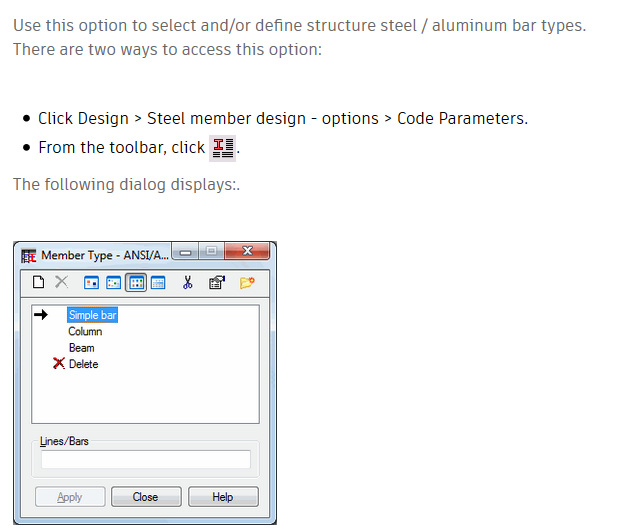The image size is (635, 532).
Task: Click the Member Type dialog title bar icon
Action: click(28, 255)
